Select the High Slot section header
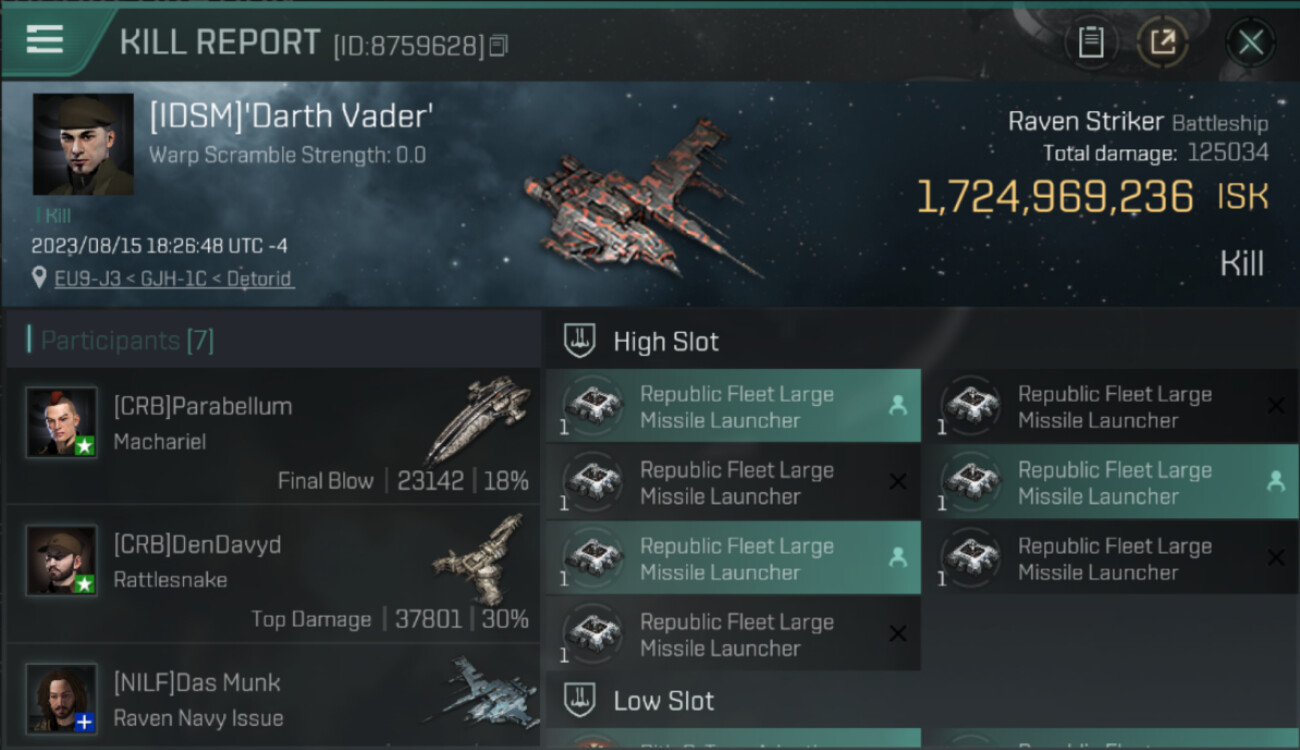 tap(665, 341)
